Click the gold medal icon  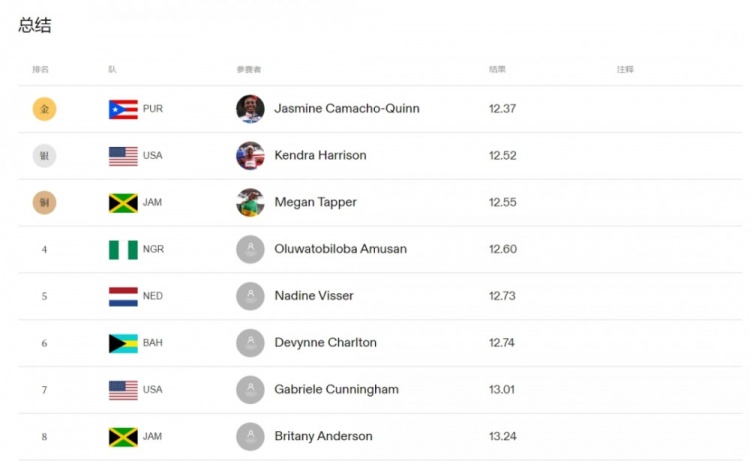click(44, 109)
